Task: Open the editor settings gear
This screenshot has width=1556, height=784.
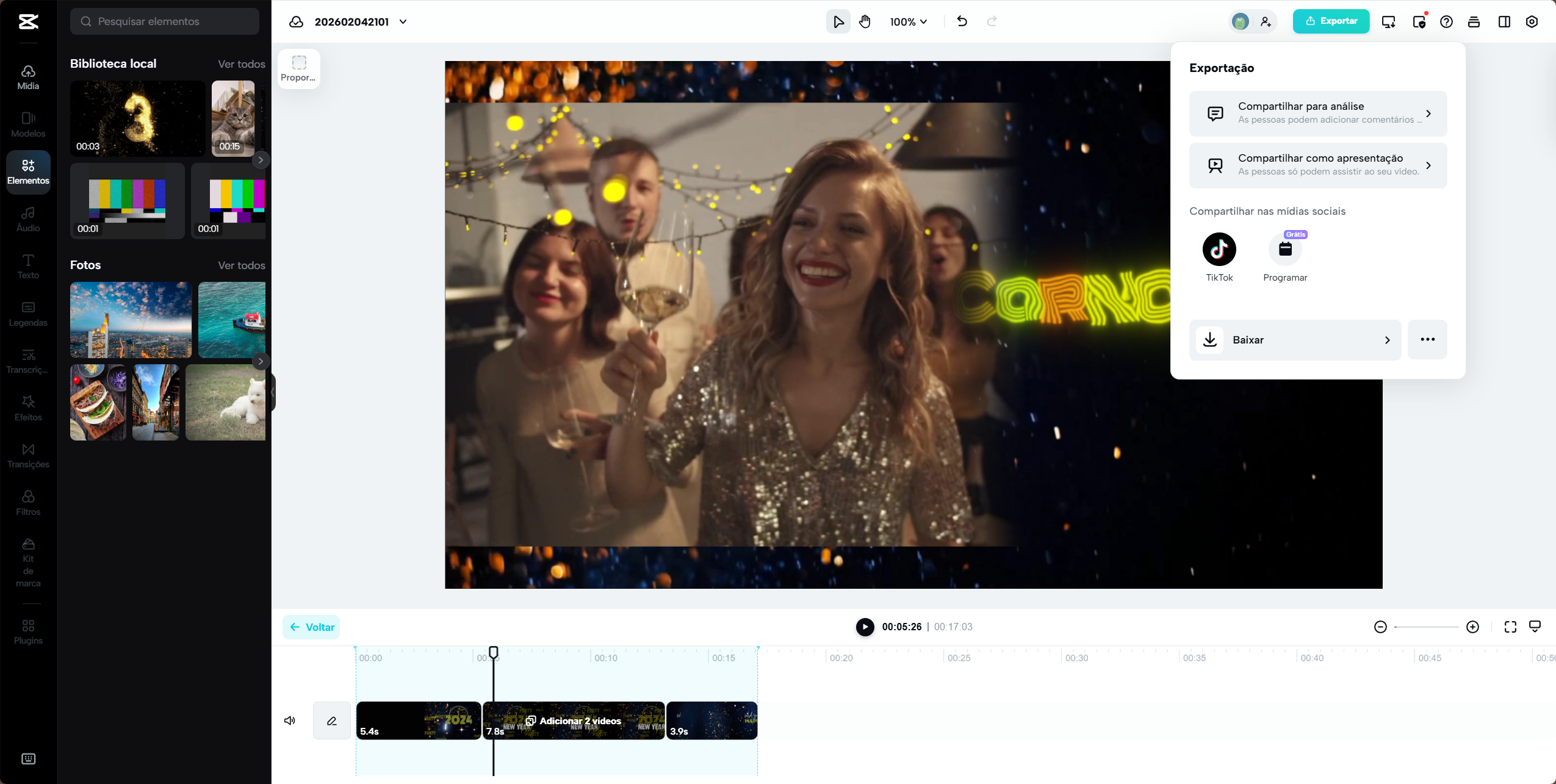Action: coord(1531,21)
